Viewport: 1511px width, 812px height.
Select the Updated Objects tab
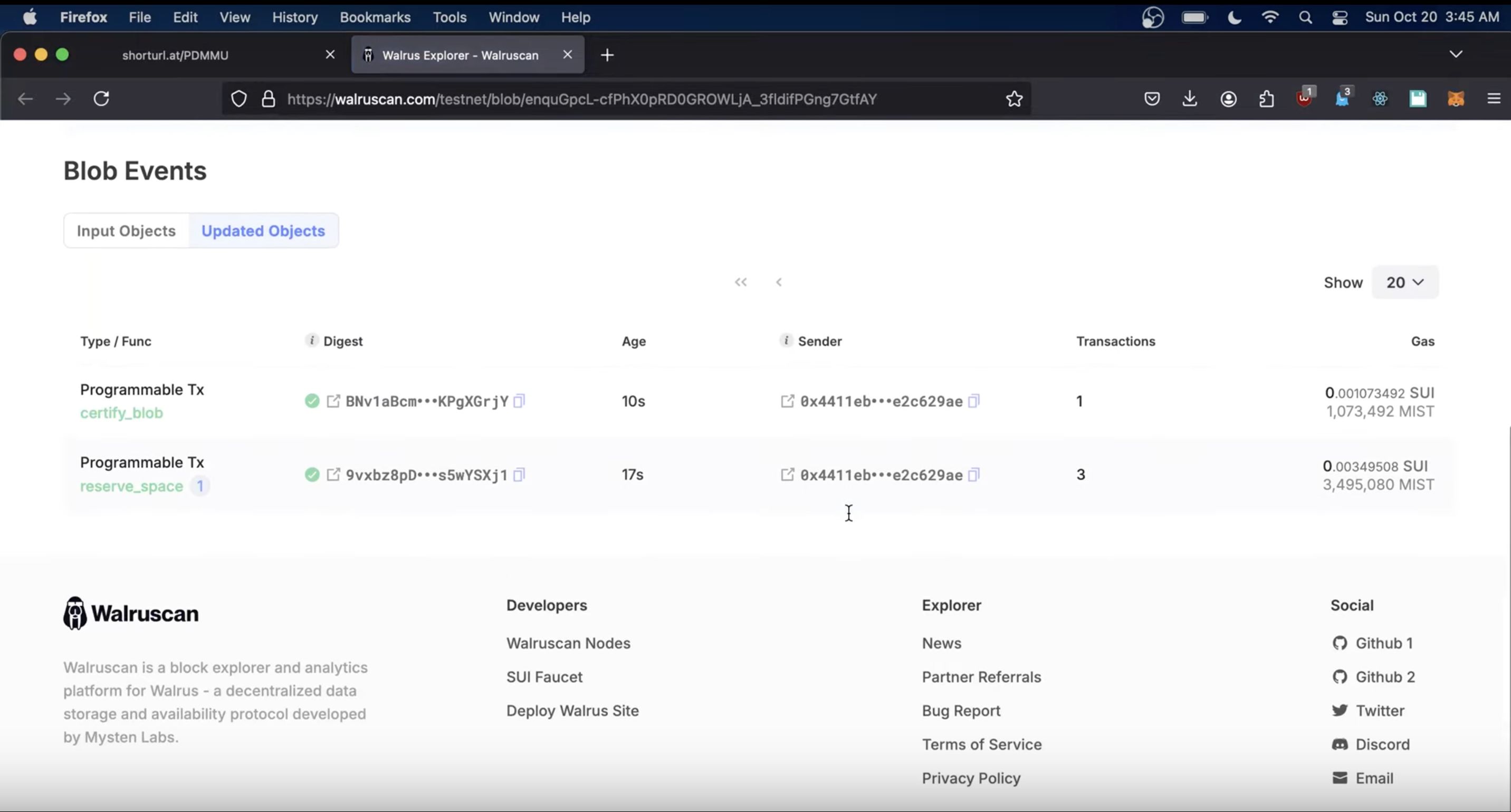tap(263, 230)
